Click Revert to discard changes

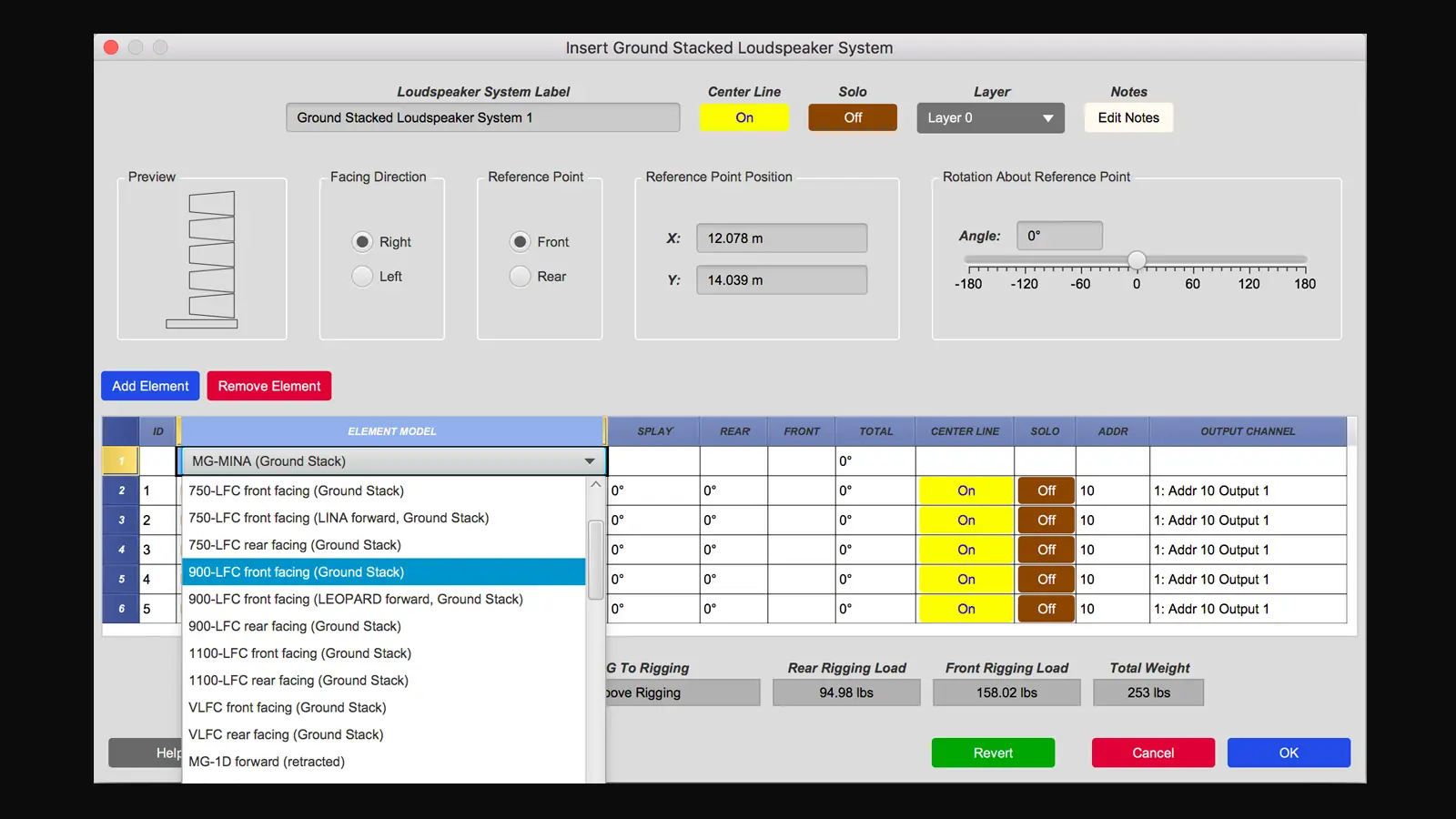[992, 753]
